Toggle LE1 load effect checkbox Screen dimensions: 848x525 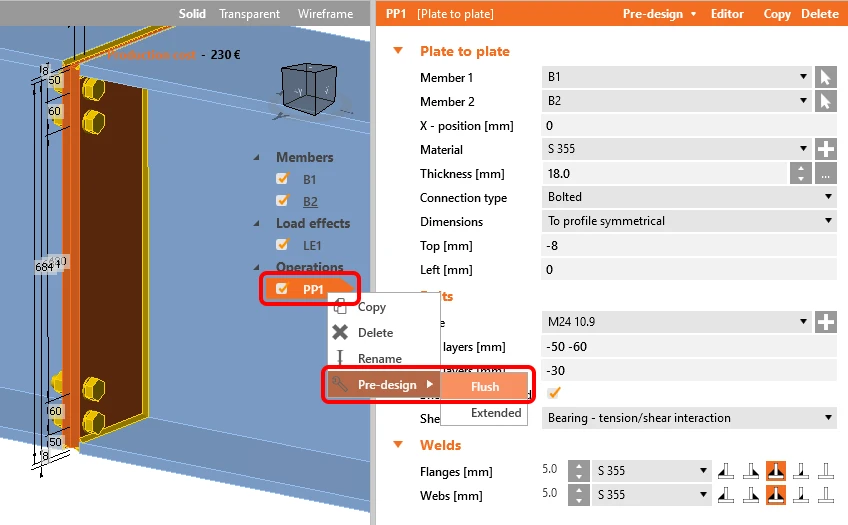coord(282,244)
